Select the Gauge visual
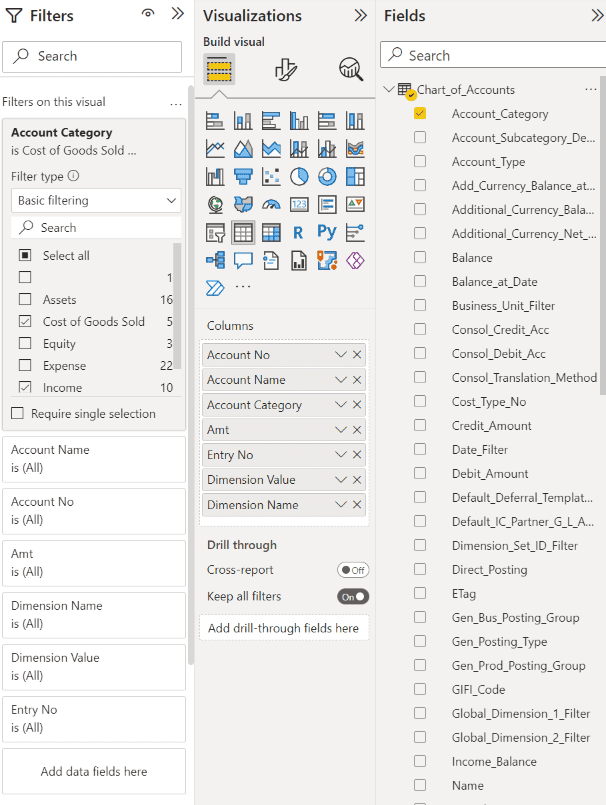Screen dimensions: 606x805 tap(271, 204)
